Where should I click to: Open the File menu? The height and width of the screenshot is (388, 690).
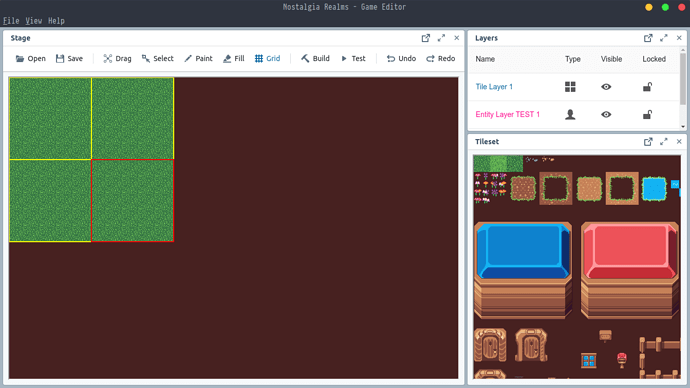coord(11,21)
